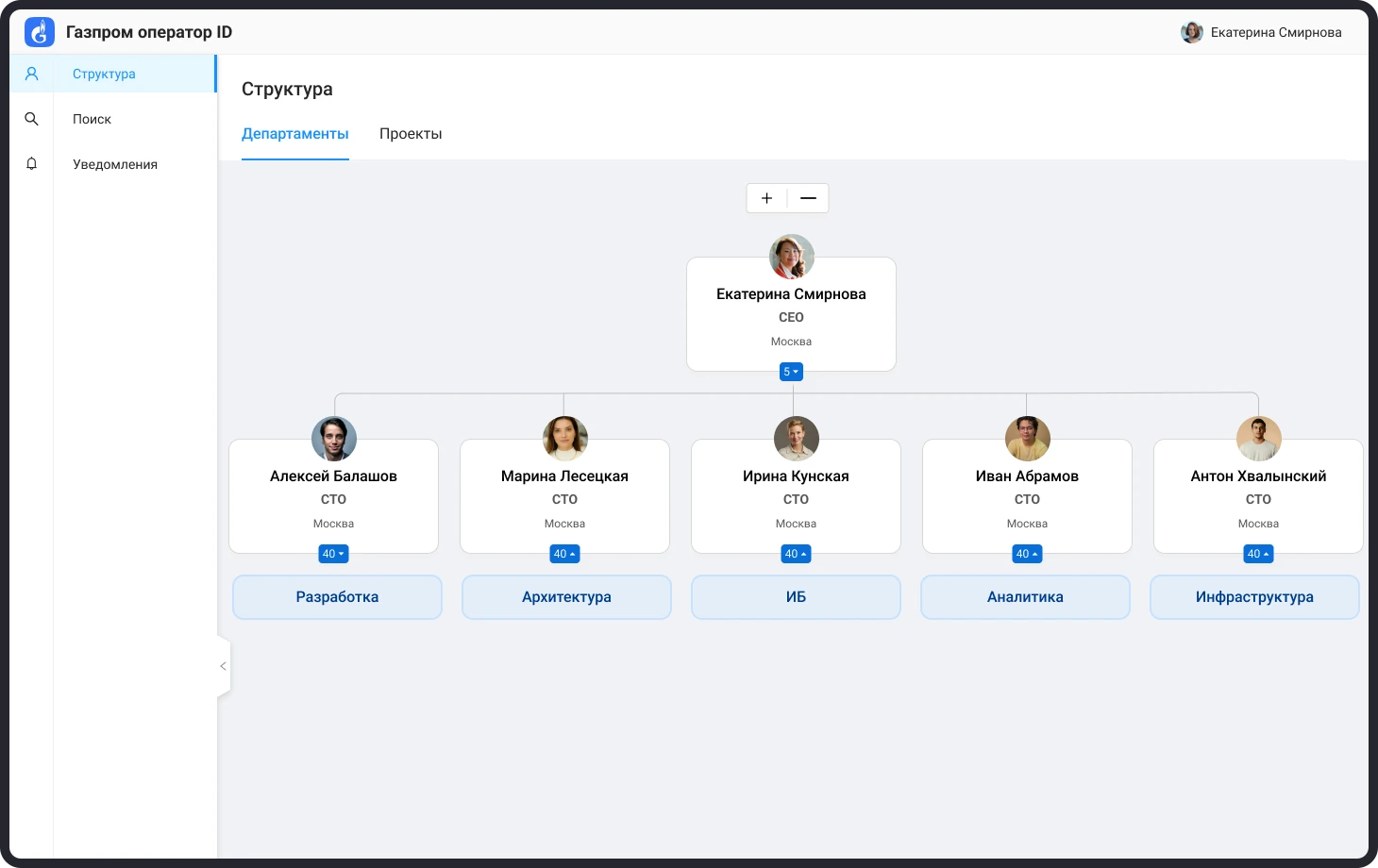Toggle Марина Лесецкая's 40 count badge

(564, 554)
